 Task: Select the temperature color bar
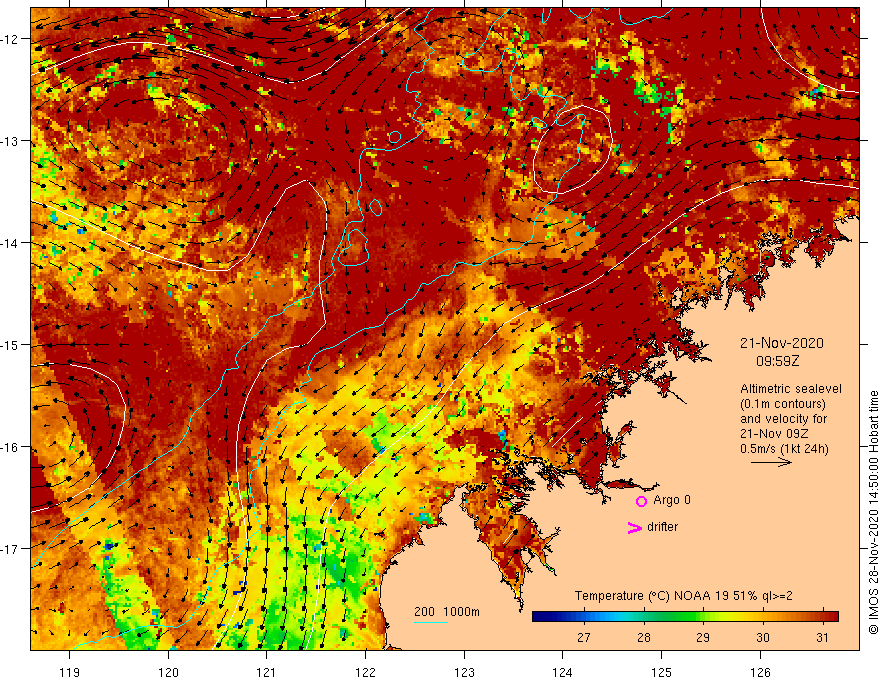[685, 617]
